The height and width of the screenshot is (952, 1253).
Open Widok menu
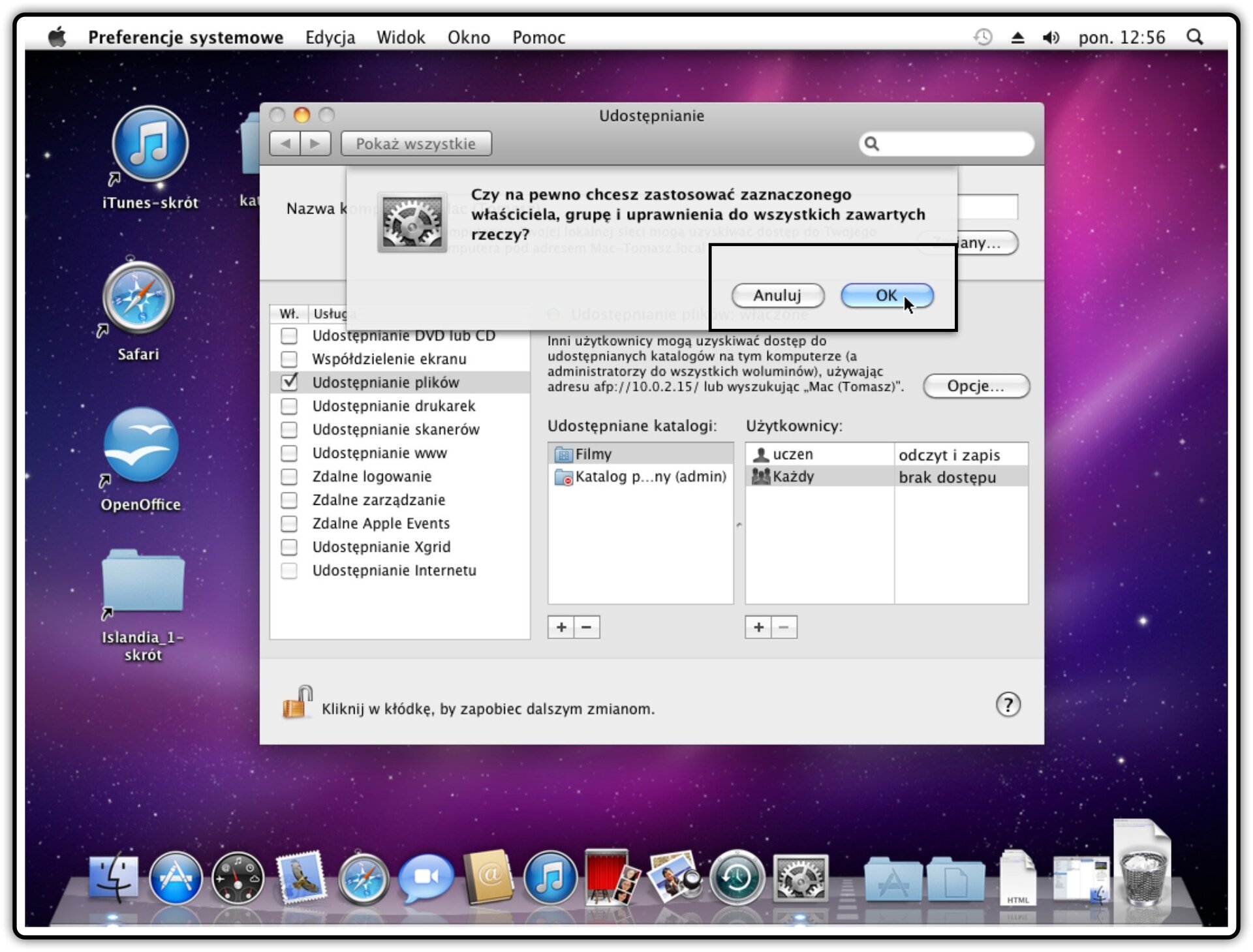401,37
